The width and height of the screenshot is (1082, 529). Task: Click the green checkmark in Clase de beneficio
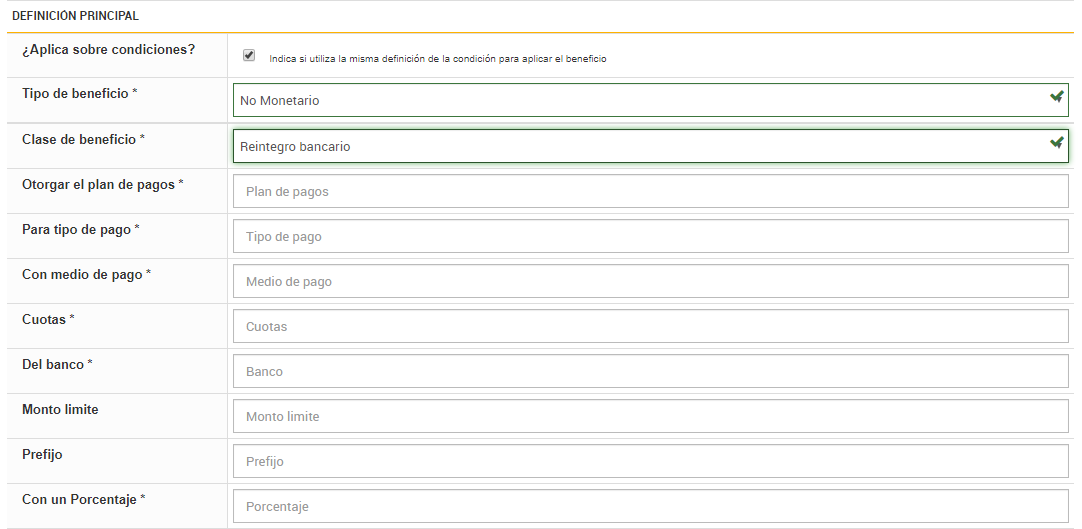pyautogui.click(x=1056, y=143)
